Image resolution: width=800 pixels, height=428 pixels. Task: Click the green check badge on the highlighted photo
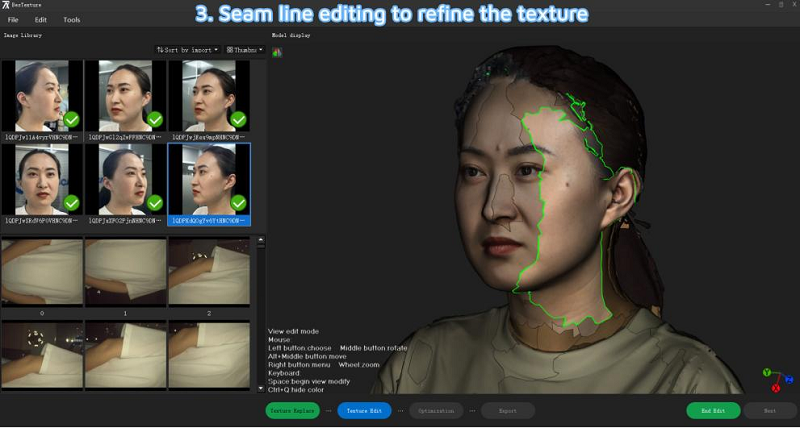click(x=239, y=203)
